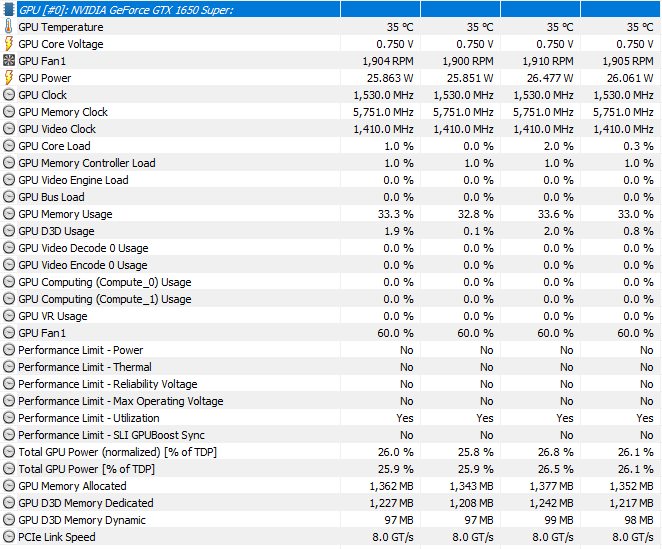Select the PCIe Link Speed label
The image size is (662, 549).
[57, 537]
